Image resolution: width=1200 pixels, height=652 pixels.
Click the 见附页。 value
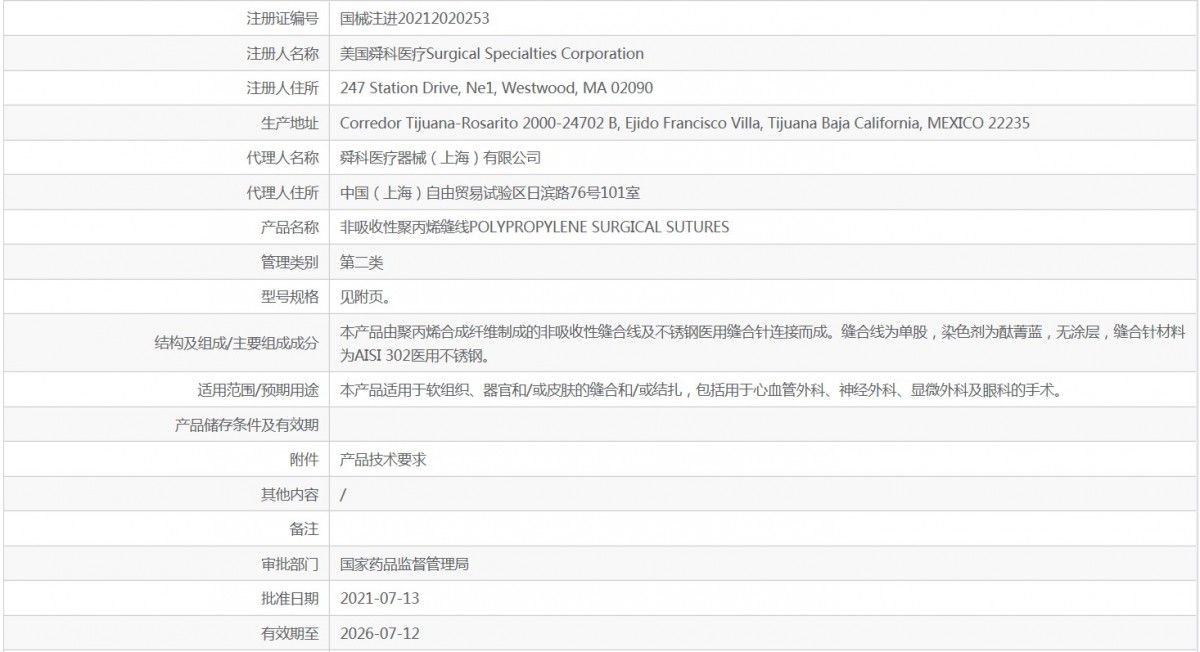[x=365, y=296]
